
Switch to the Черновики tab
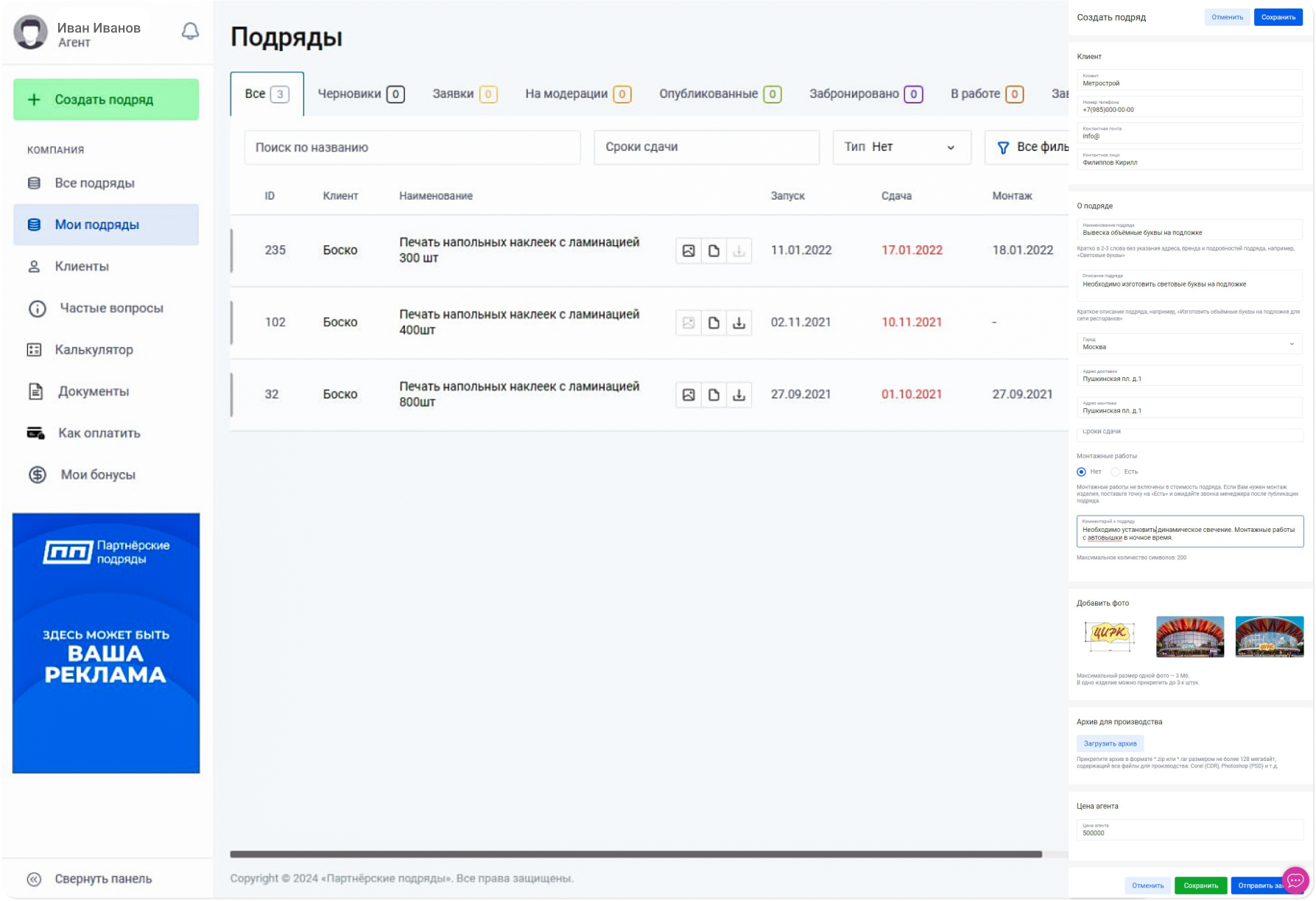click(360, 94)
